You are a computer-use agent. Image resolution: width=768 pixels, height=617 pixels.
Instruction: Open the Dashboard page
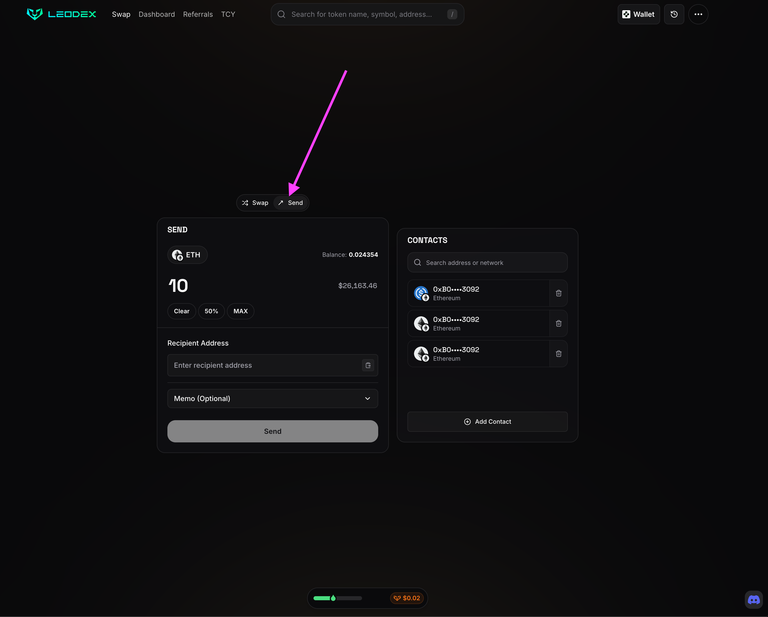pyautogui.click(x=157, y=14)
